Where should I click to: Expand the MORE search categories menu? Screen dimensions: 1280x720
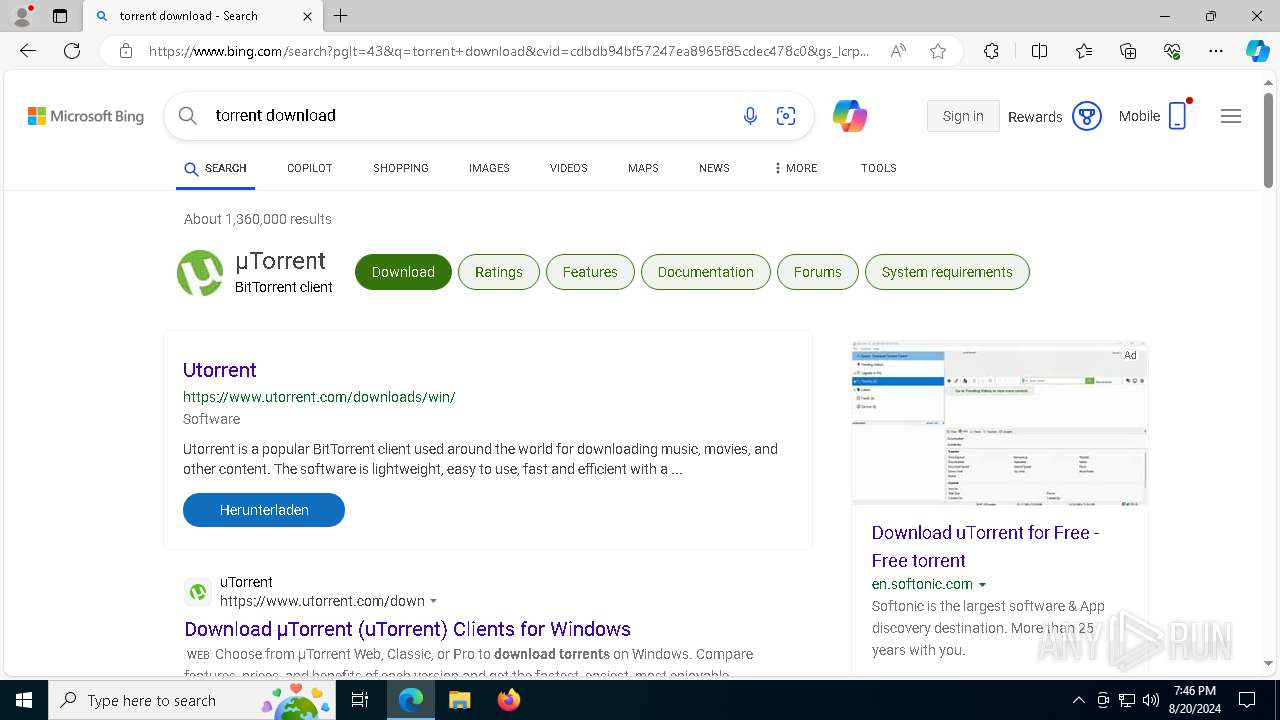(x=795, y=168)
